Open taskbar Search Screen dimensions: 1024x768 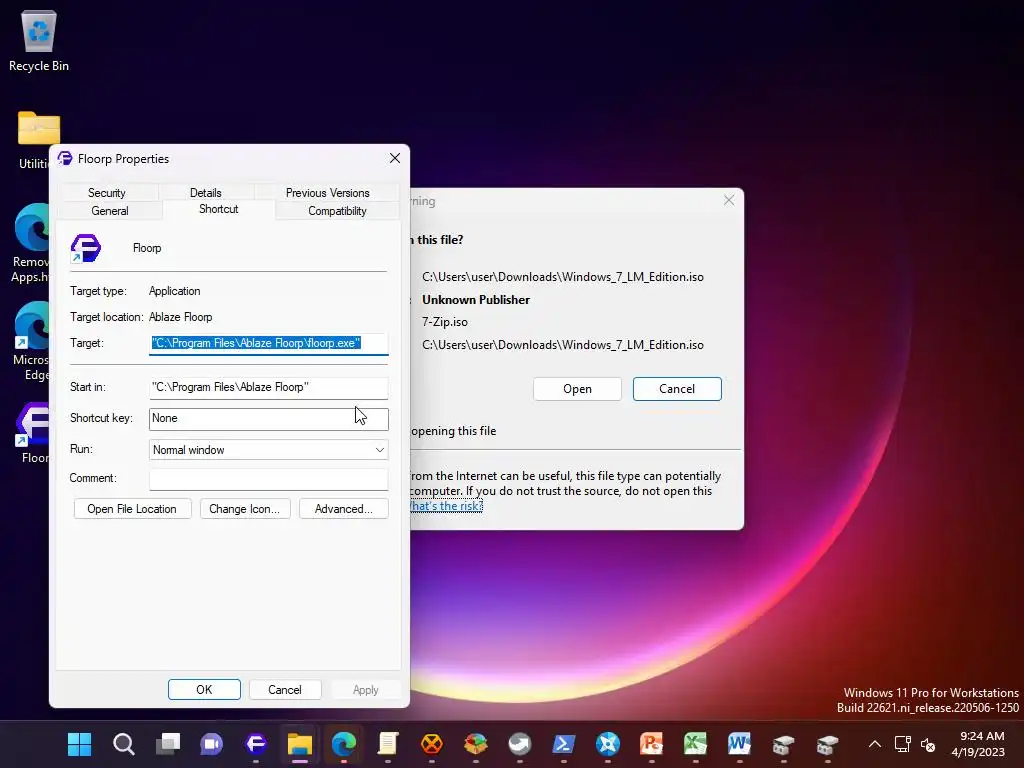123,744
